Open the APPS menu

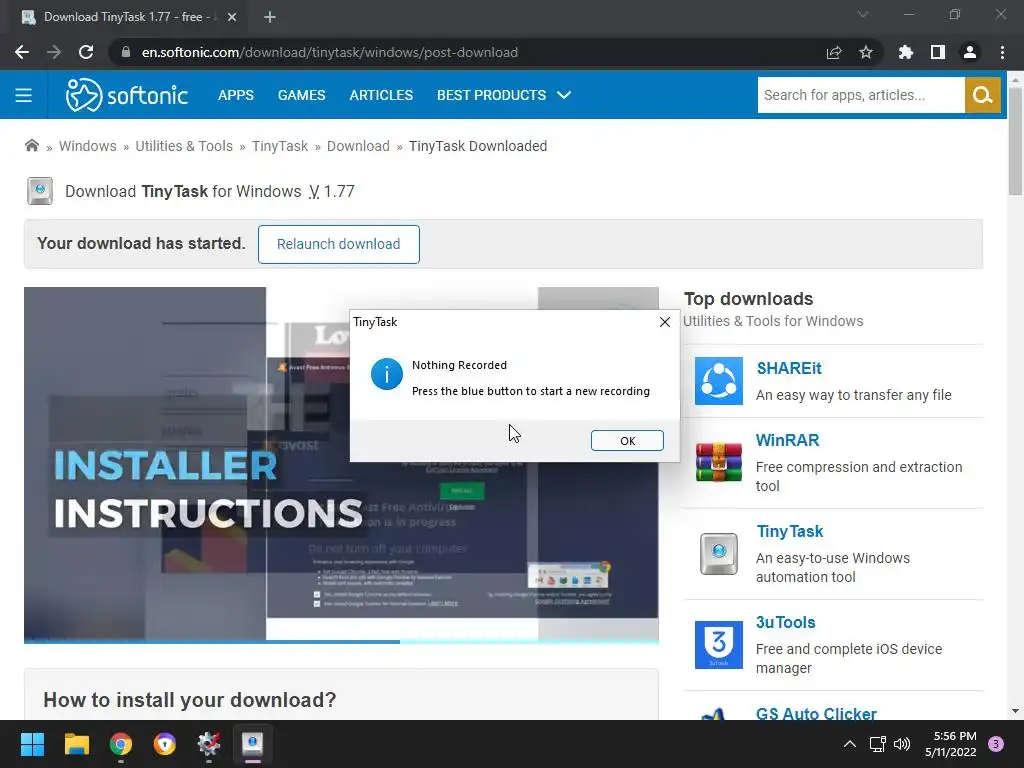pos(236,95)
